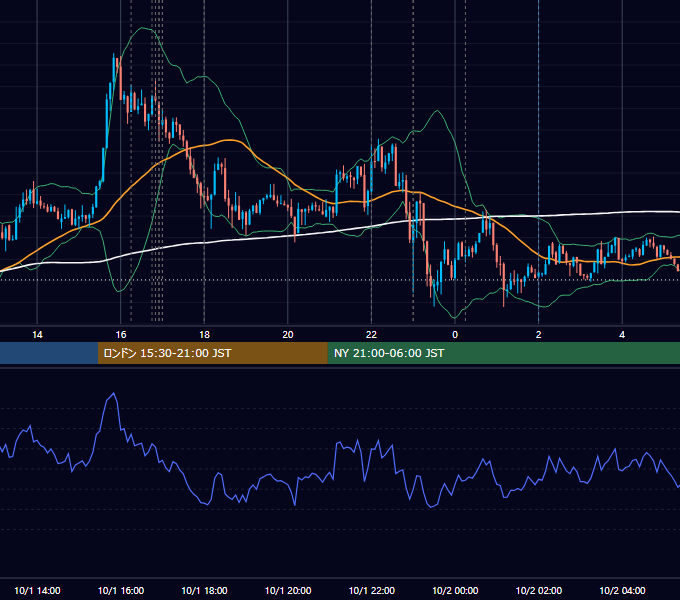
Task: Click the 2 hour label on price chart axis
Action: (x=539, y=335)
